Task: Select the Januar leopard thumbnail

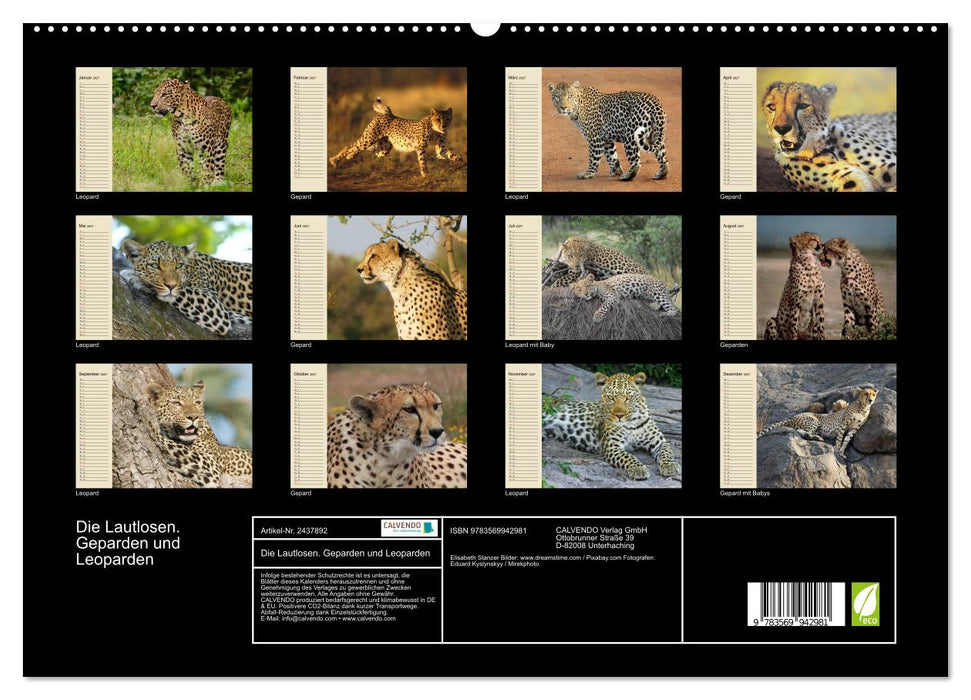Action: click(x=163, y=129)
